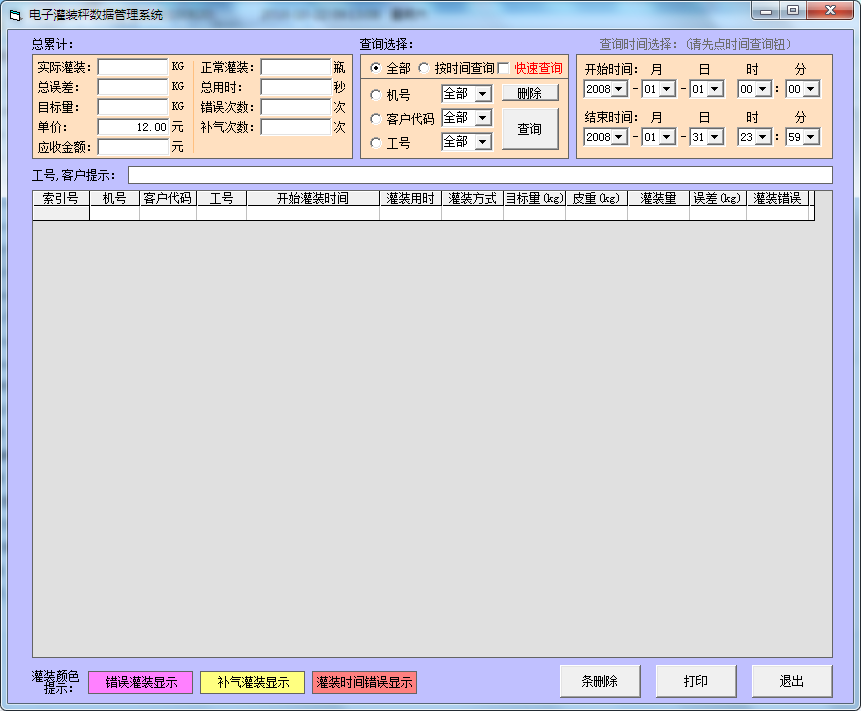Click the 单价 input field
Viewport: 861px width, 711px height.
[x=132, y=128]
